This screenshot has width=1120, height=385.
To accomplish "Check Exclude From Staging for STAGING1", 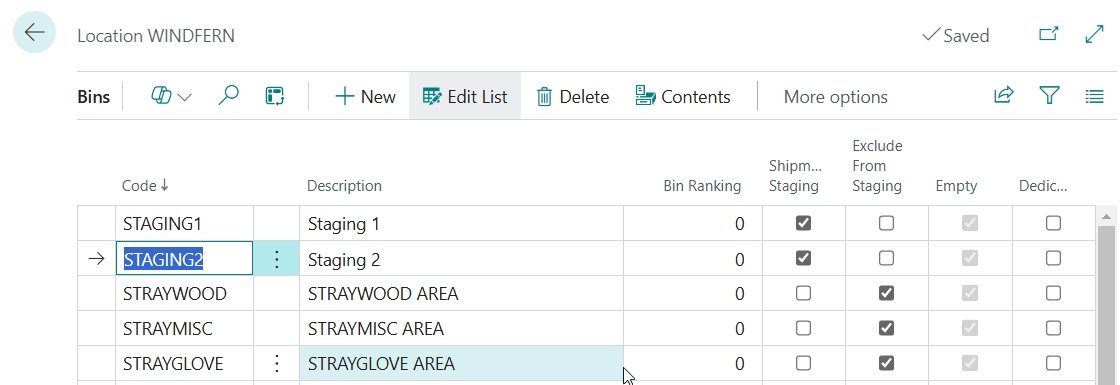I will coord(886,224).
